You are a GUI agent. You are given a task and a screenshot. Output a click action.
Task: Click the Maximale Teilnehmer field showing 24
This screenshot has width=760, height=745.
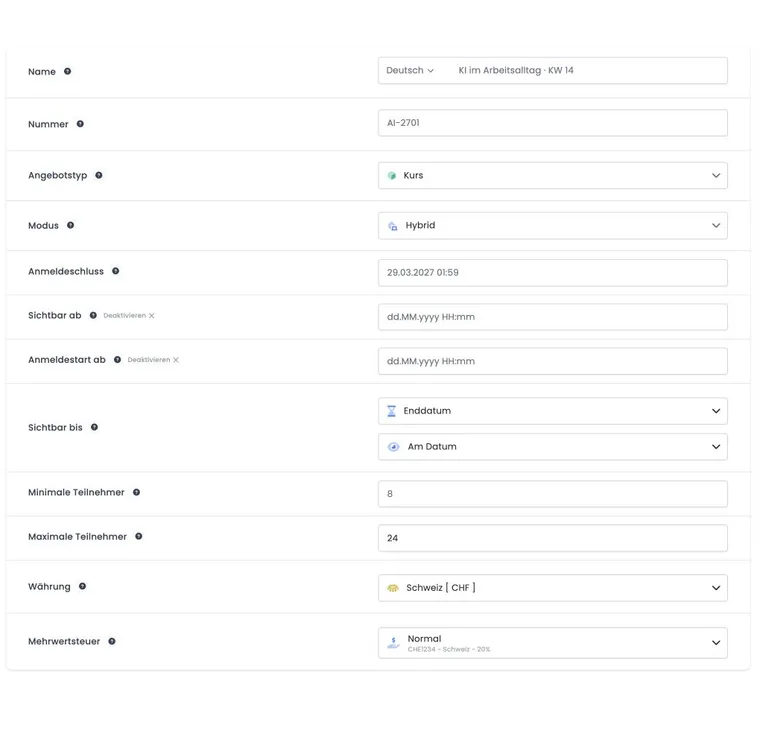click(x=553, y=538)
